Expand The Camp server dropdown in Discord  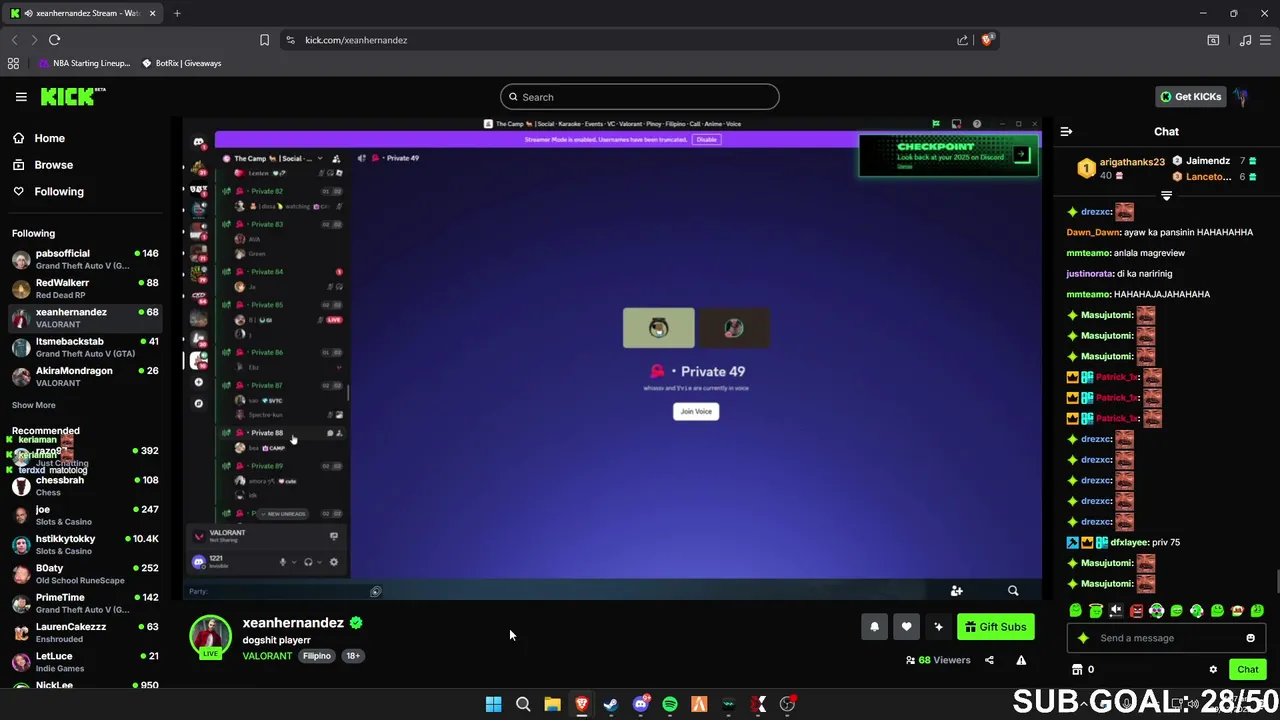point(319,158)
